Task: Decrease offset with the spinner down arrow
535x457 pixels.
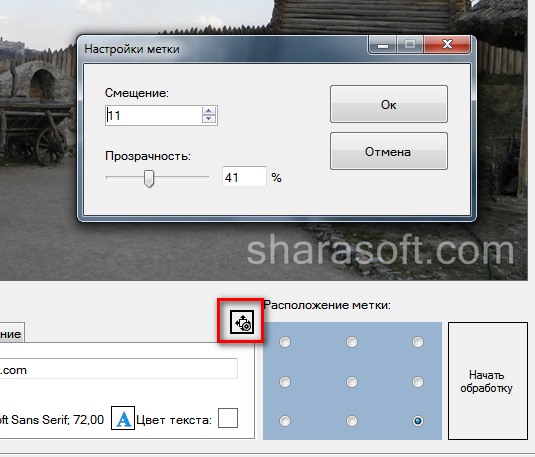Action: coord(209,119)
